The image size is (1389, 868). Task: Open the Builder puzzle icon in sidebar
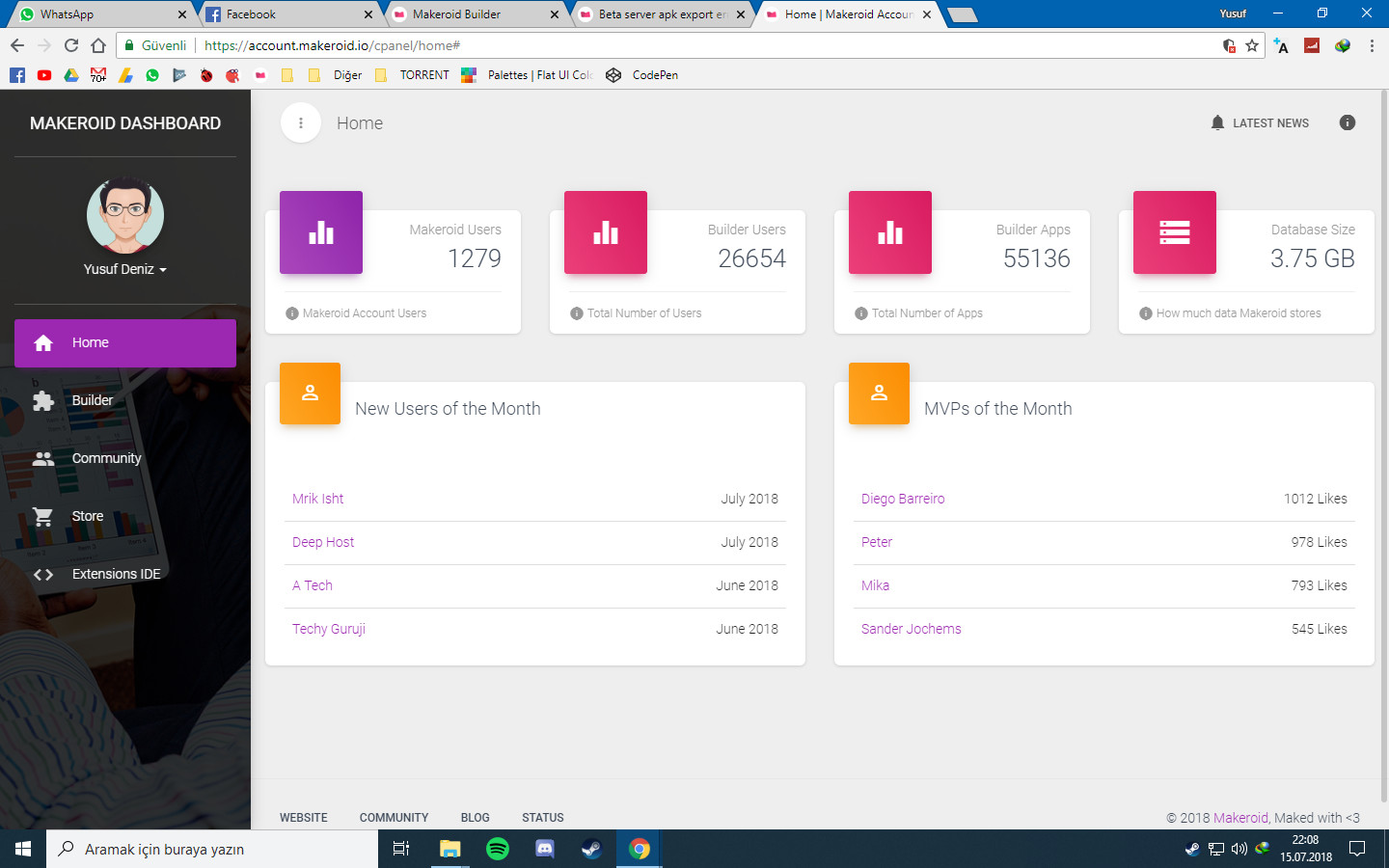pyautogui.click(x=43, y=400)
